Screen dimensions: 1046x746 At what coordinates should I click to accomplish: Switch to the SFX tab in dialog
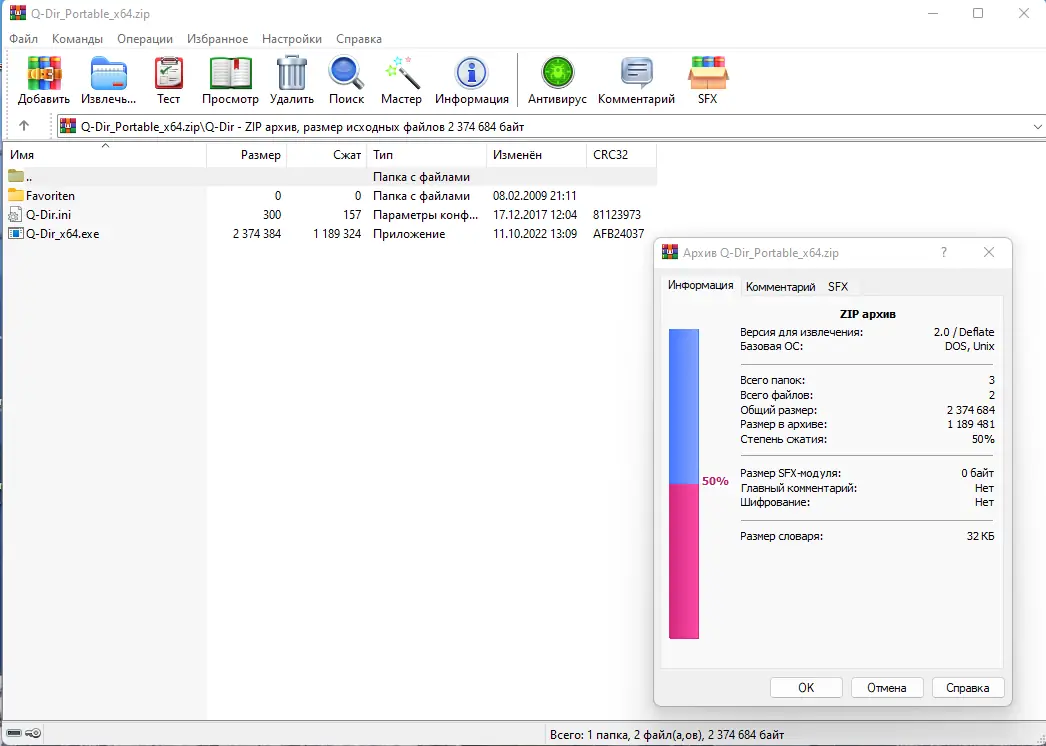pyautogui.click(x=838, y=287)
